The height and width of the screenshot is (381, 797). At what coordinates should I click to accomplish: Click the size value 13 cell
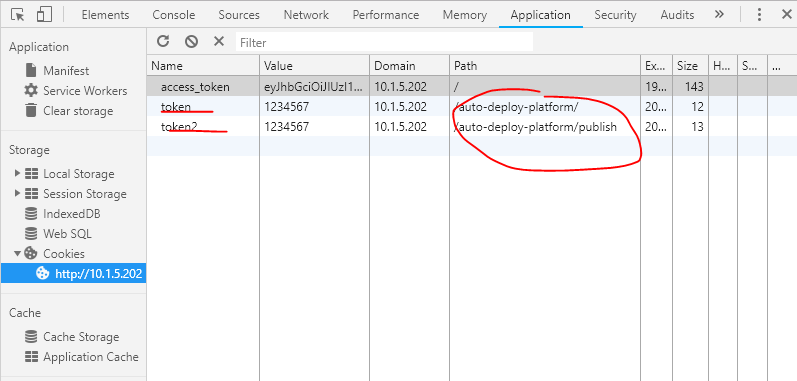pyautogui.click(x=690, y=126)
